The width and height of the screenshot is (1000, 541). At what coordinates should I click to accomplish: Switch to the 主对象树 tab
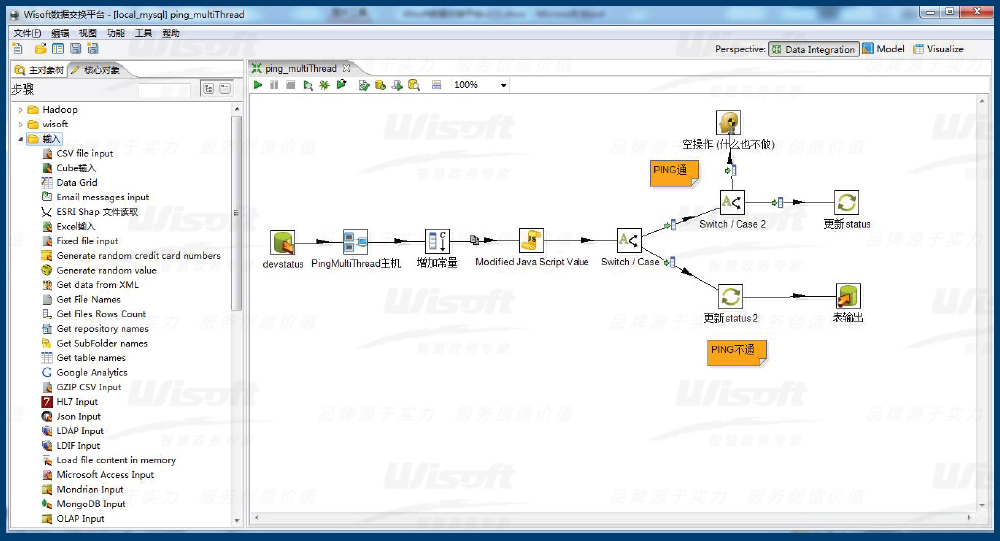coord(39,71)
